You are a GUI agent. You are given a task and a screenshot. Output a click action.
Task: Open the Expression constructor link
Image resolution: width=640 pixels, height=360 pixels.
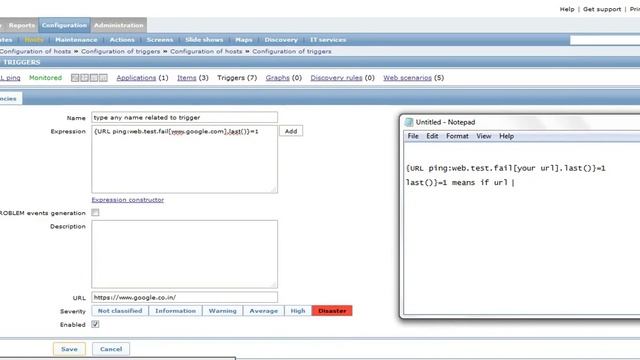pos(128,200)
